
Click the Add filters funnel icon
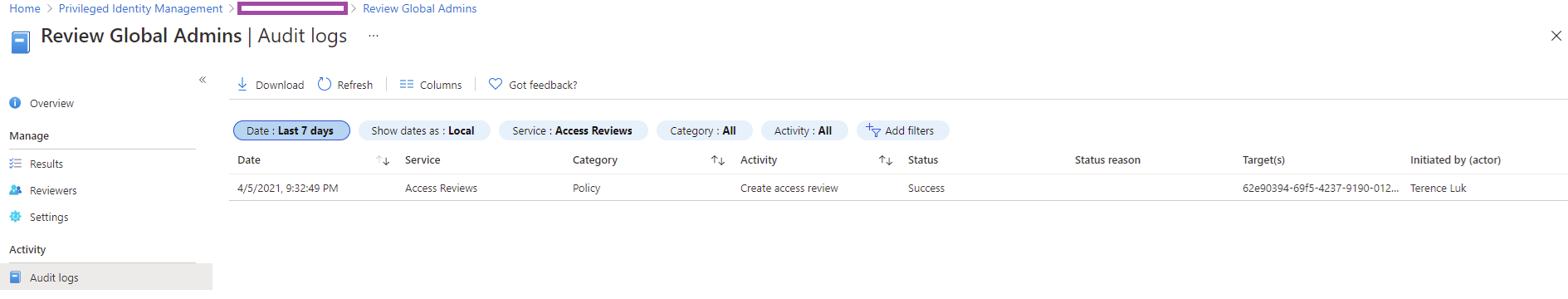click(873, 130)
